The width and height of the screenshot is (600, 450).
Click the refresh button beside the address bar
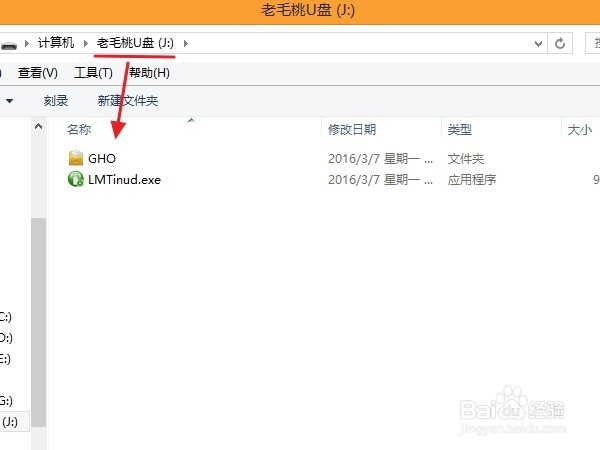click(560, 43)
